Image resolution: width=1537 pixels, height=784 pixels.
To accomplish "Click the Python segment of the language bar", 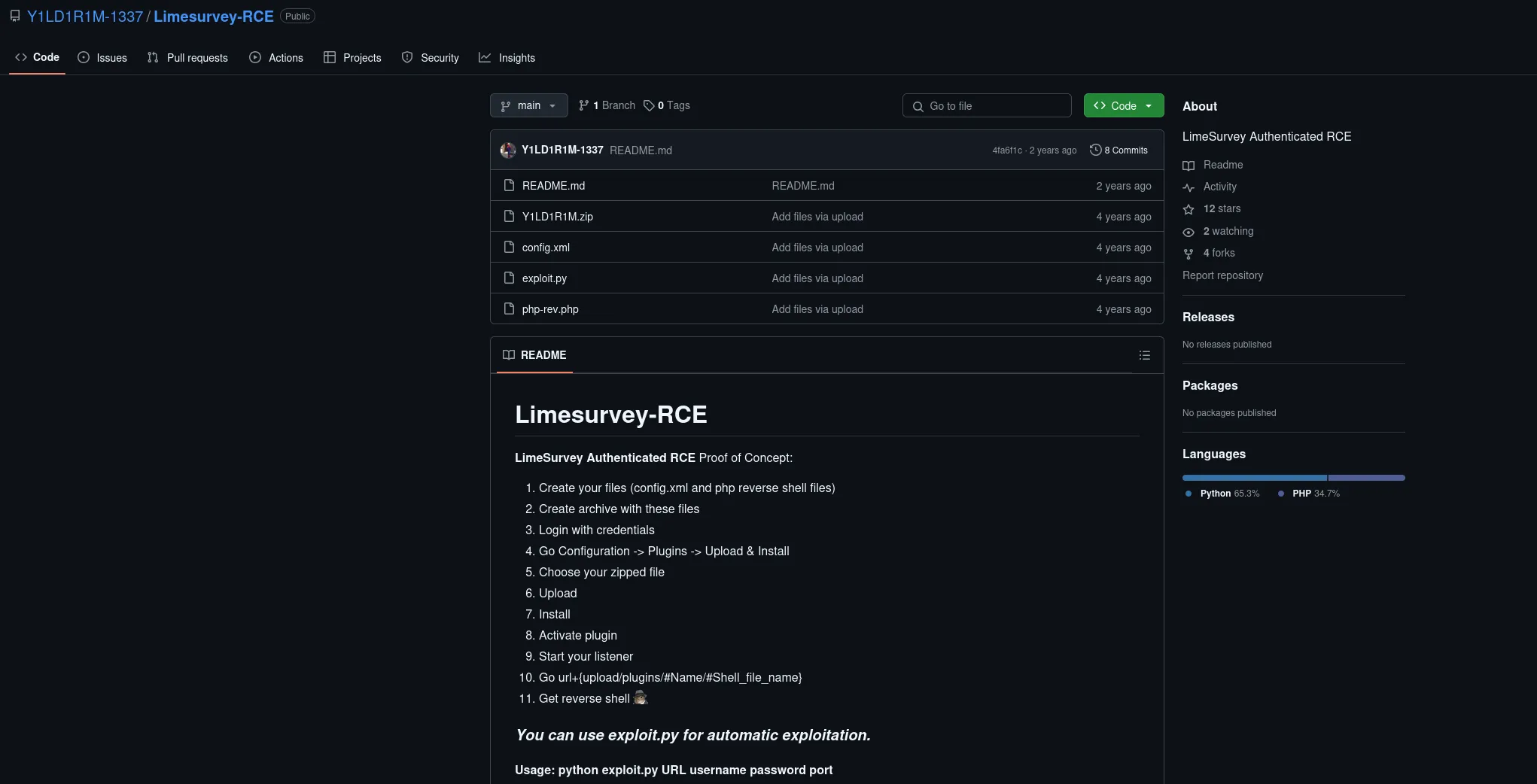I will (x=1255, y=478).
